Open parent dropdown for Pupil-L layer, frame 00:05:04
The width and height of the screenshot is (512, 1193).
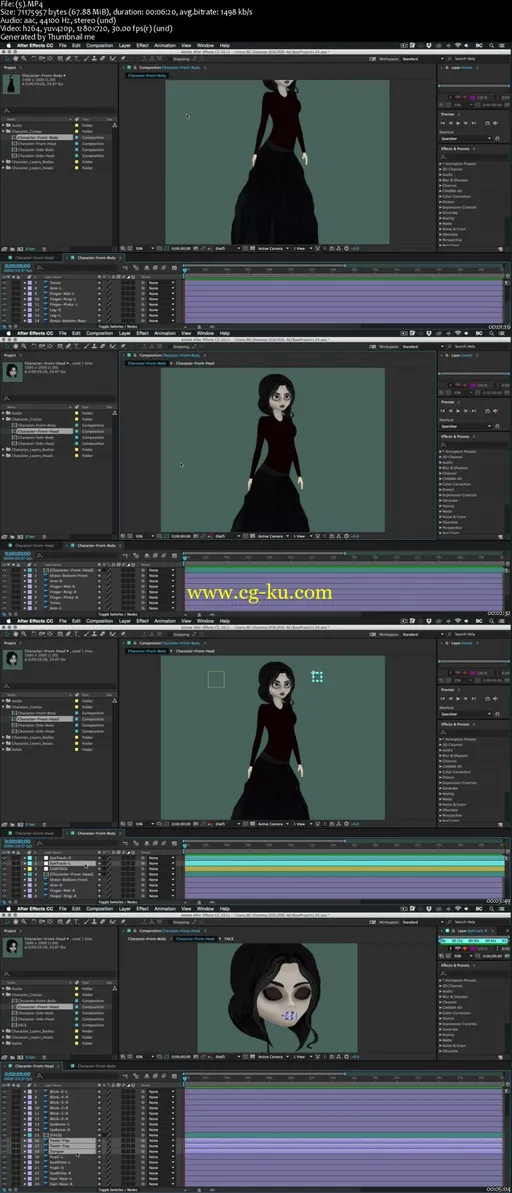point(161,1156)
